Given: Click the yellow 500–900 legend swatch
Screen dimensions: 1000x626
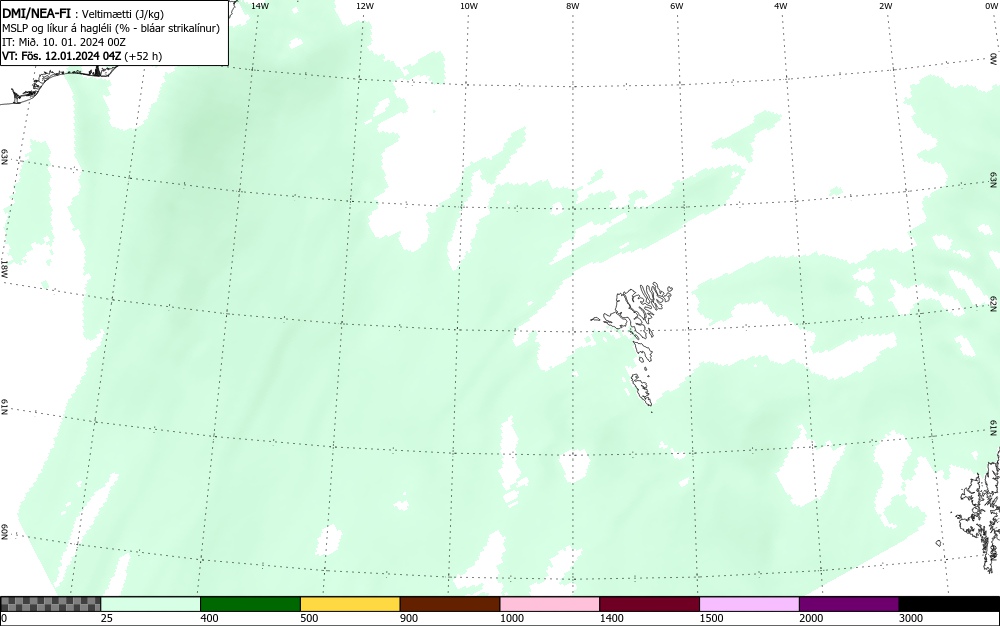Looking at the screenshot, I should coord(350,604).
